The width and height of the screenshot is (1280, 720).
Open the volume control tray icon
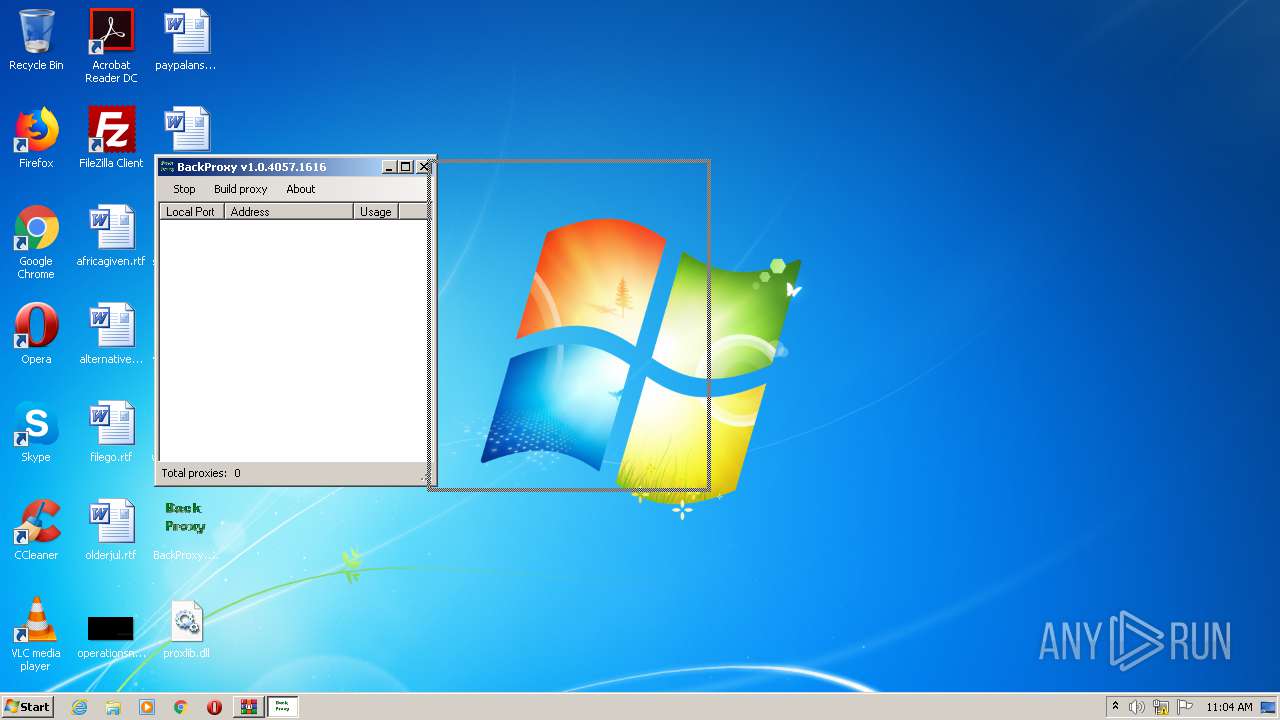1137,707
